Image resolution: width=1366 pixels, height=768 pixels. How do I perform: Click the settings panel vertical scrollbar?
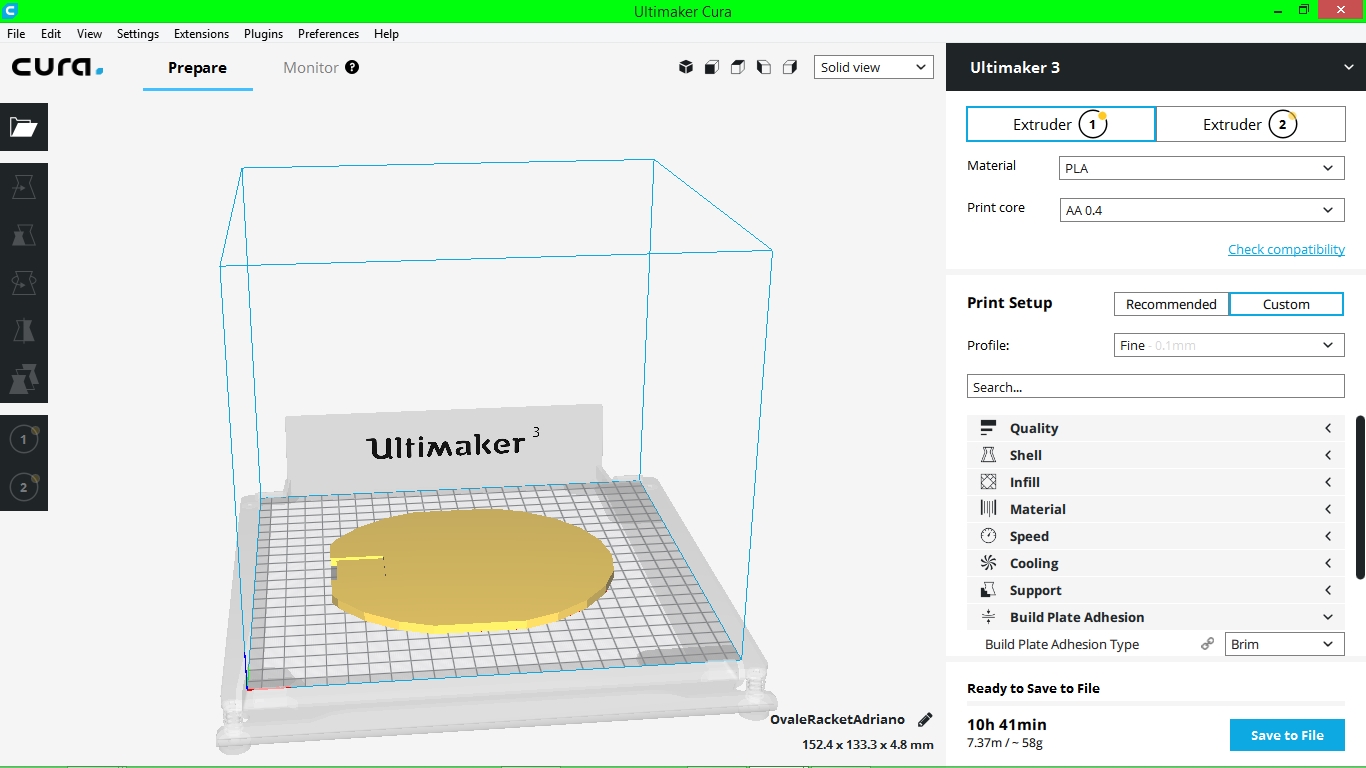coord(1360,497)
